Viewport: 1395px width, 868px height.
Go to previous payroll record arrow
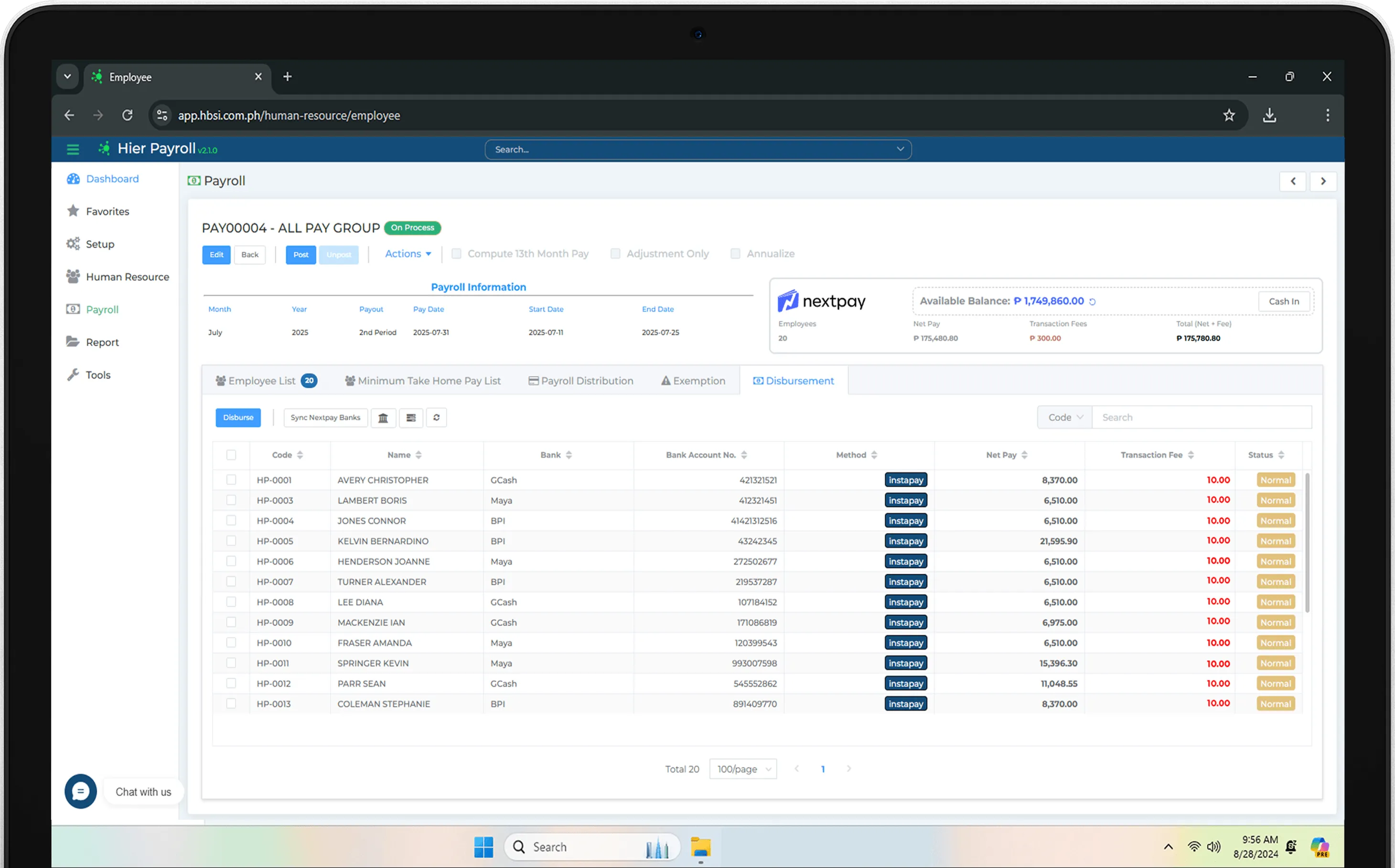tap(1293, 182)
